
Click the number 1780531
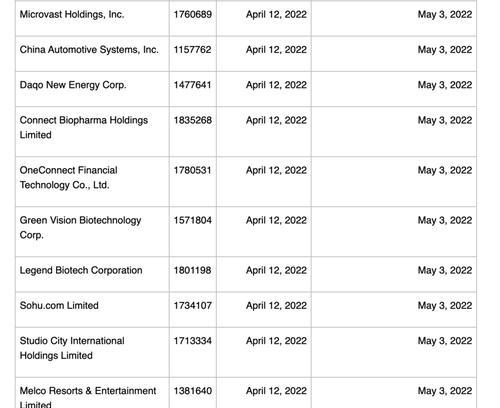(192, 170)
